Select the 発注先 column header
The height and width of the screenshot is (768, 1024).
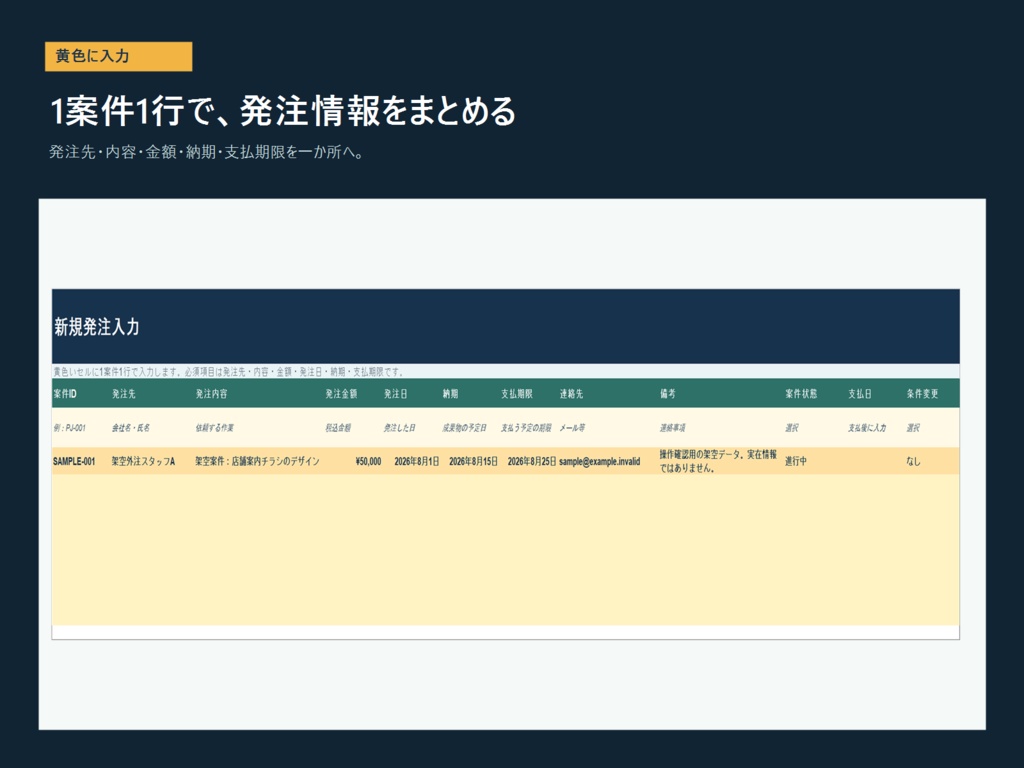(123, 394)
